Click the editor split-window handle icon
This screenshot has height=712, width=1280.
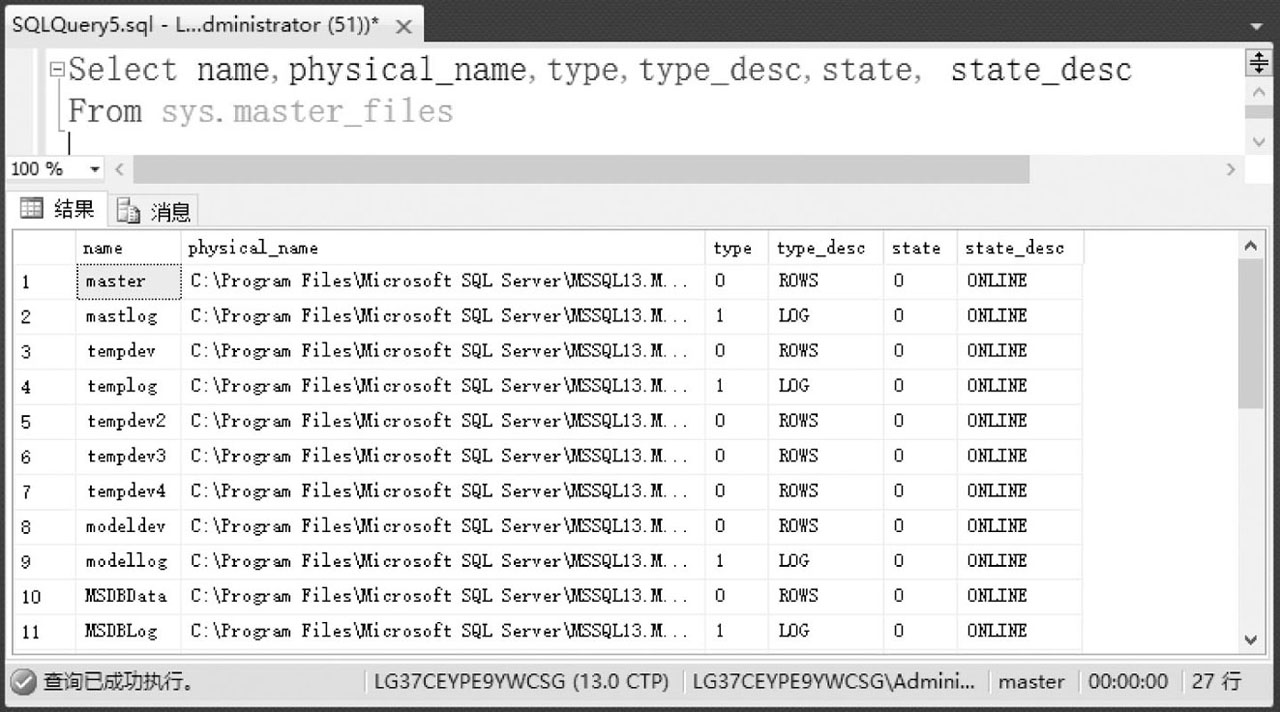pos(1258,63)
